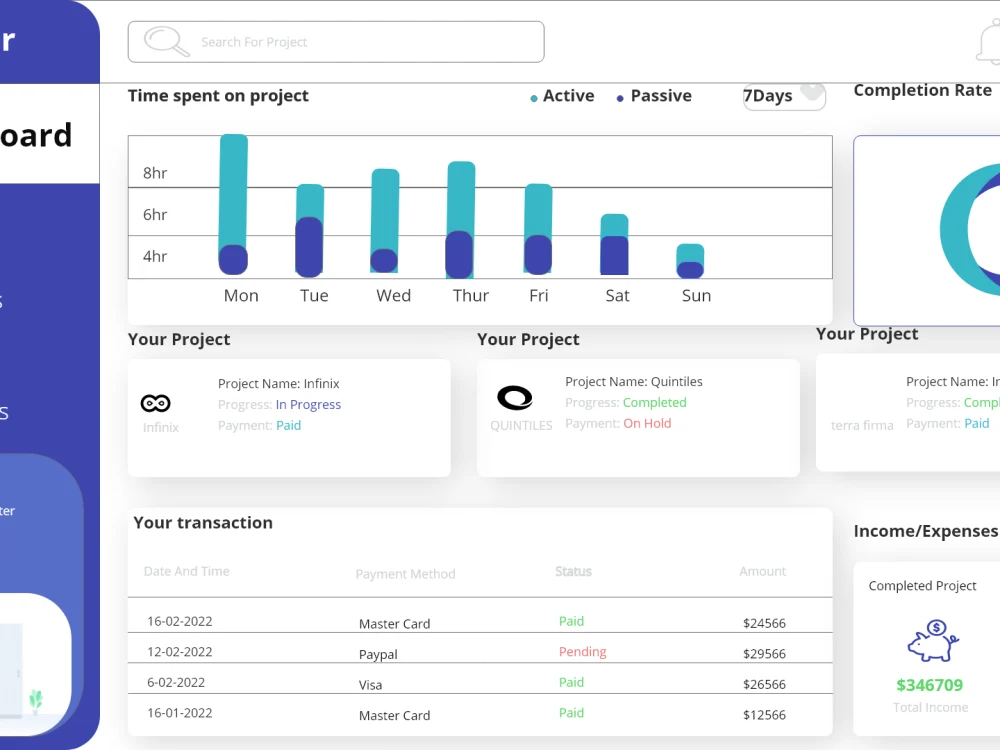Image resolution: width=1000 pixels, height=750 pixels.
Task: Open the Quintiles project card
Action: pos(638,418)
